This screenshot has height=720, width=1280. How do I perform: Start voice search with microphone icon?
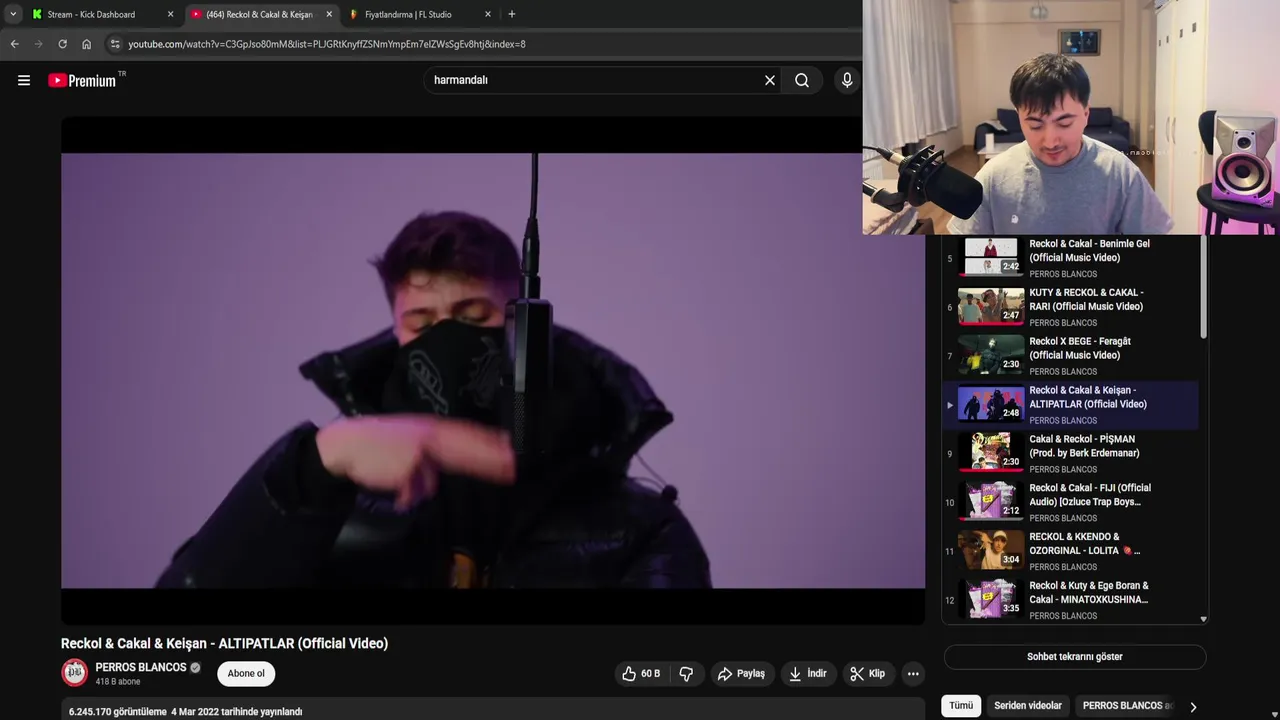tap(847, 80)
